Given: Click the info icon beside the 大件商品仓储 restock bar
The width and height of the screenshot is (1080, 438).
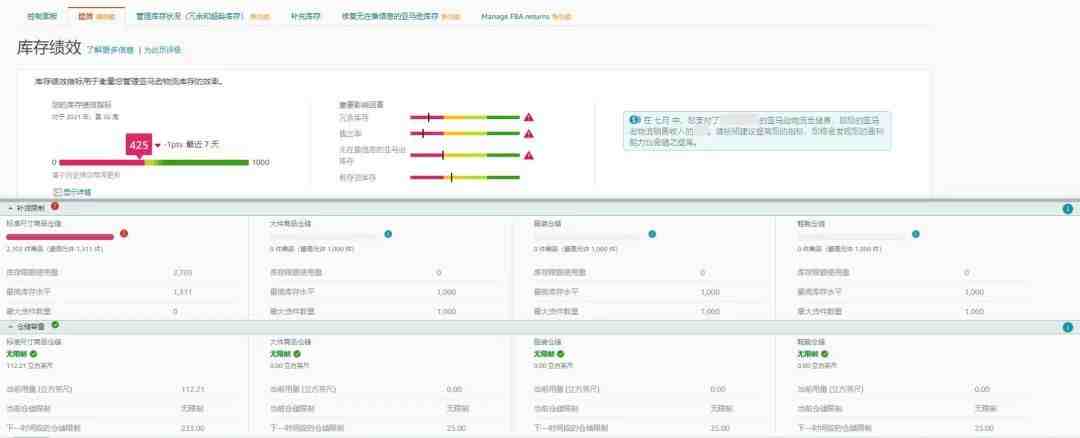Looking at the screenshot, I should point(388,234).
